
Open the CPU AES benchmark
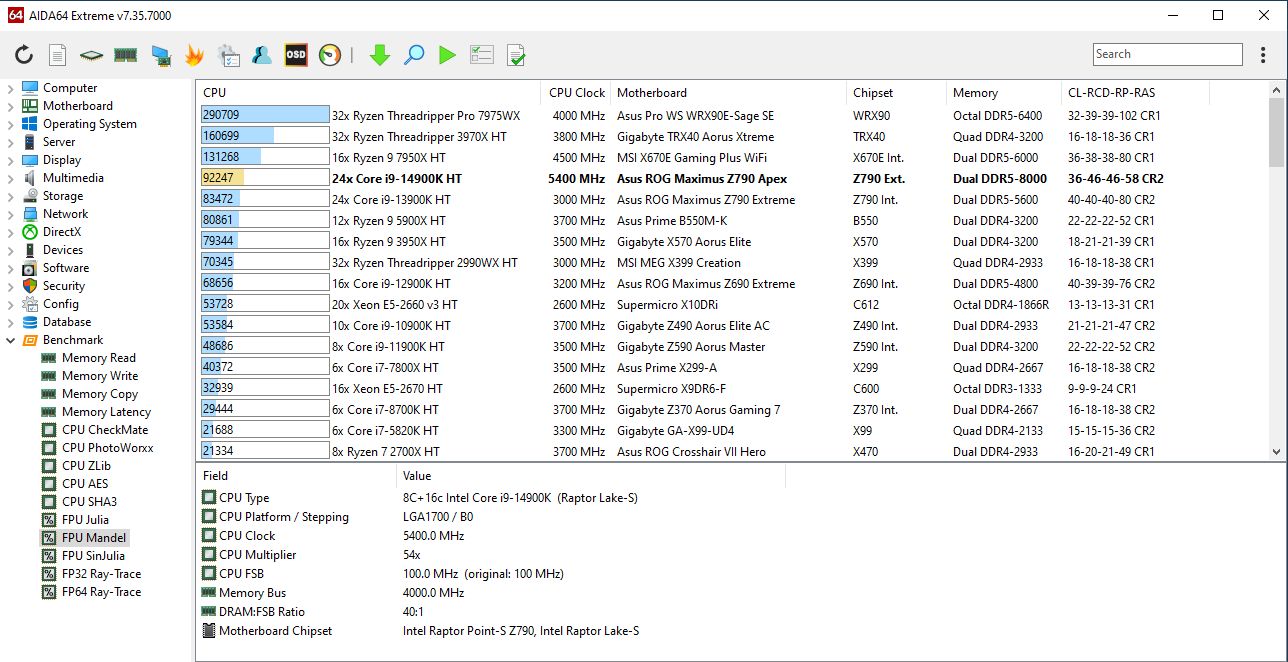coord(85,484)
